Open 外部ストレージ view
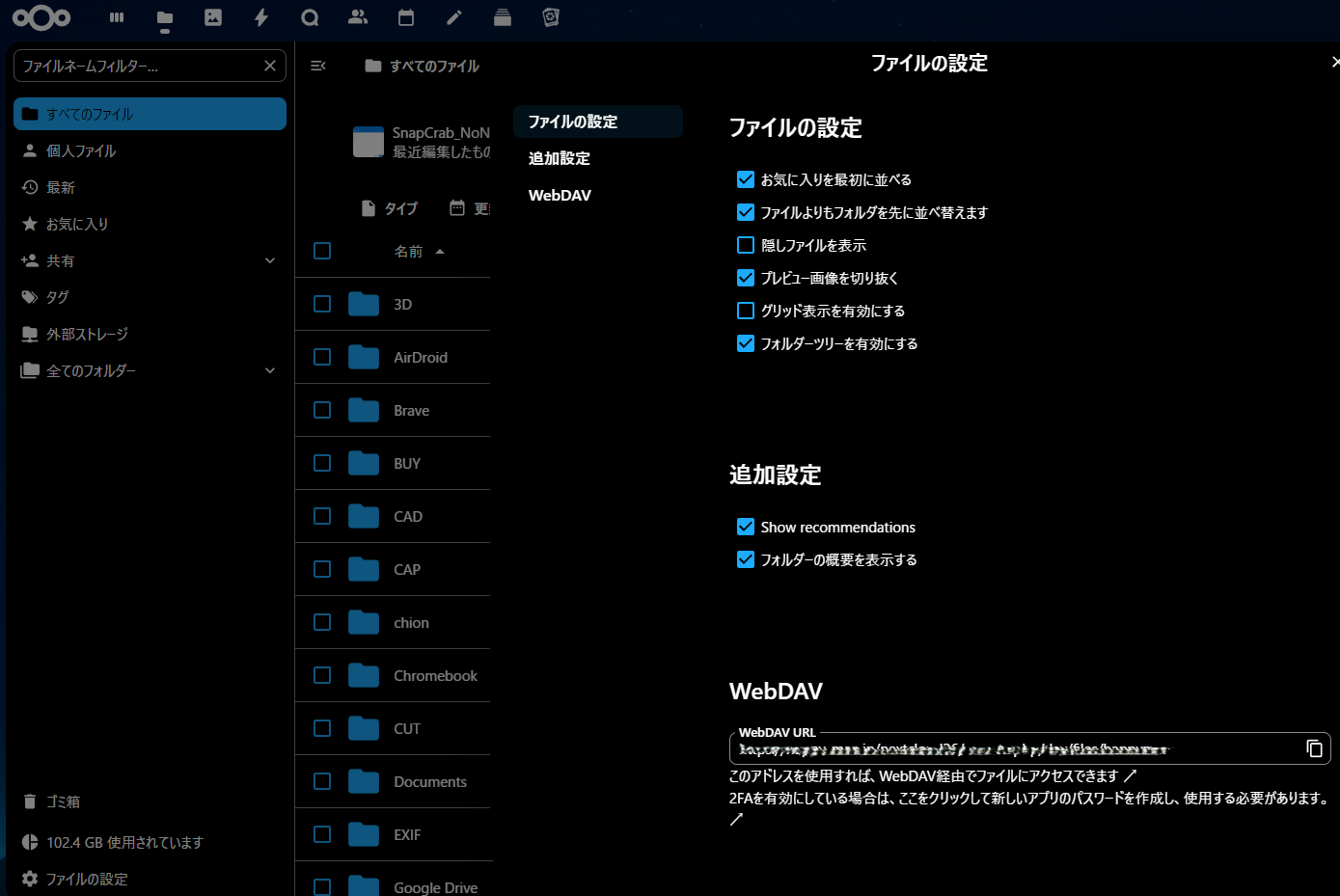The image size is (1340, 896). [x=150, y=334]
